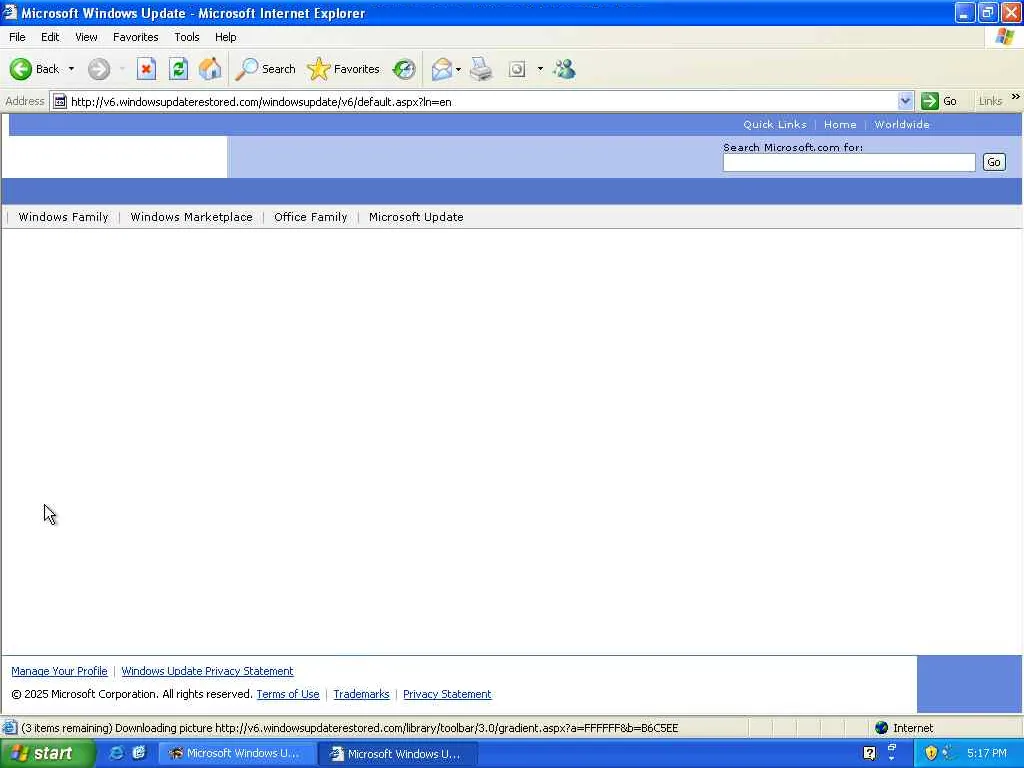Screen dimensions: 1024x768
Task: Refresh the page with the green arrows icon
Action: (178, 69)
